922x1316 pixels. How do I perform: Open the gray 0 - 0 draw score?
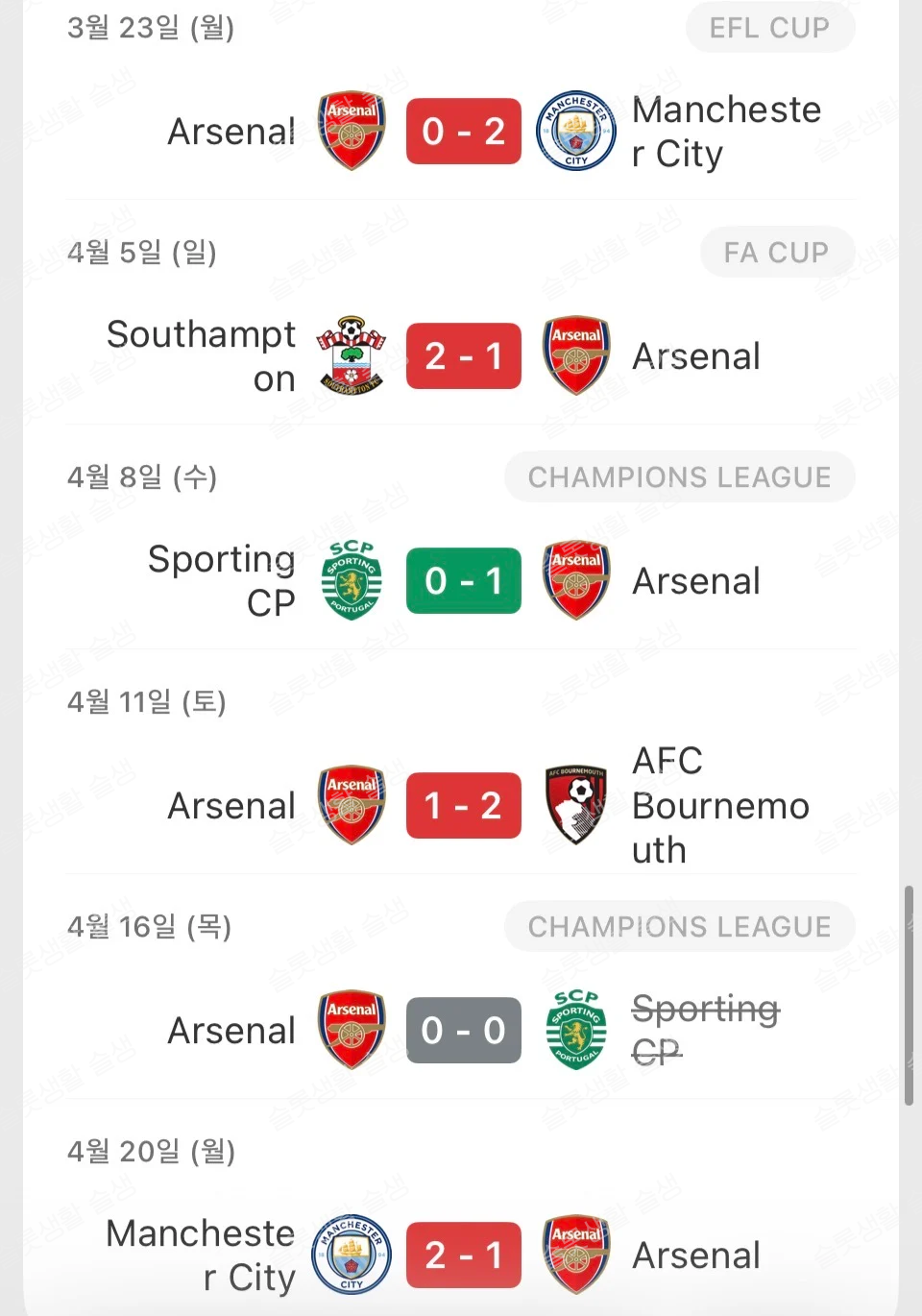463,1030
